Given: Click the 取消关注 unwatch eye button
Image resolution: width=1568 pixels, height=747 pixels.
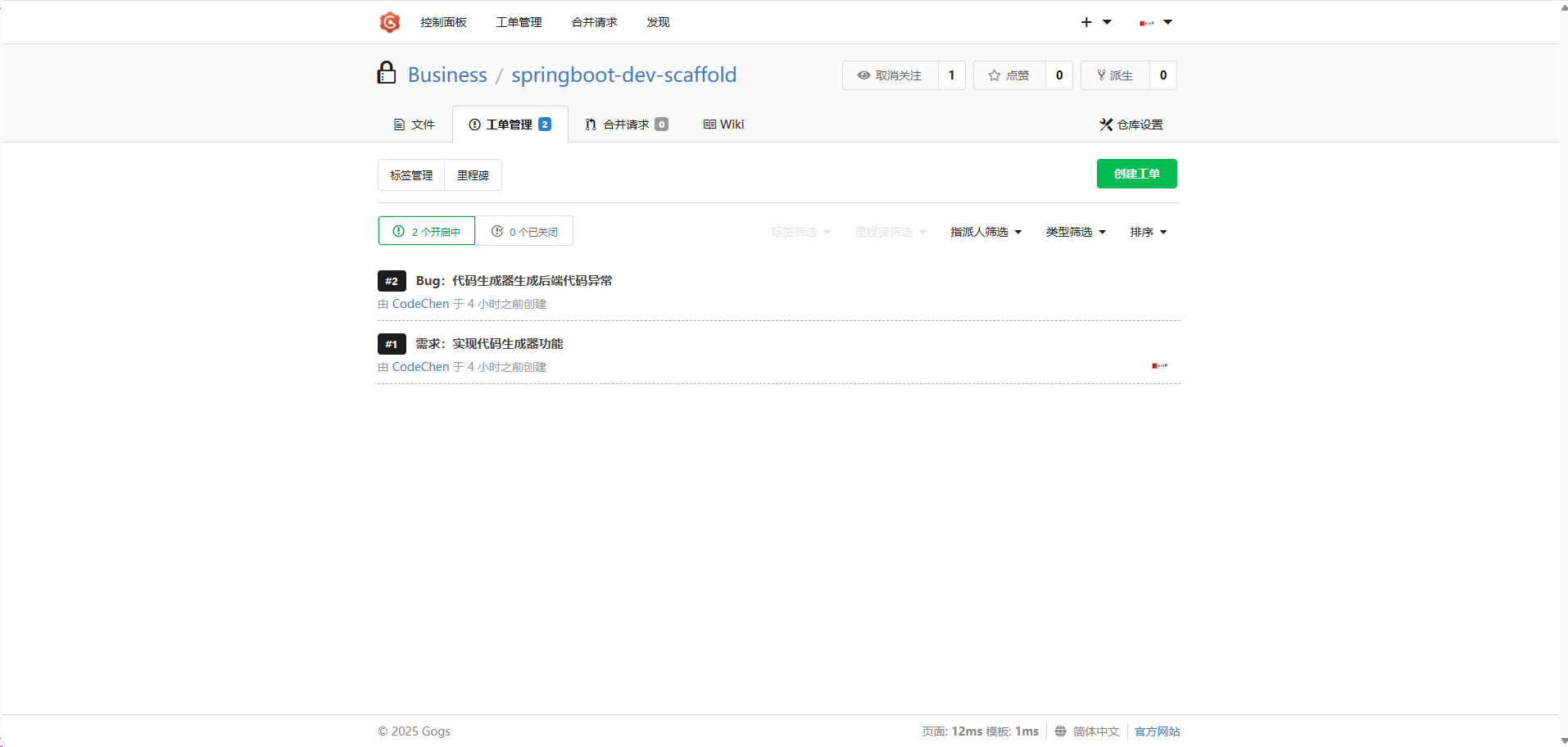Looking at the screenshot, I should [x=890, y=75].
